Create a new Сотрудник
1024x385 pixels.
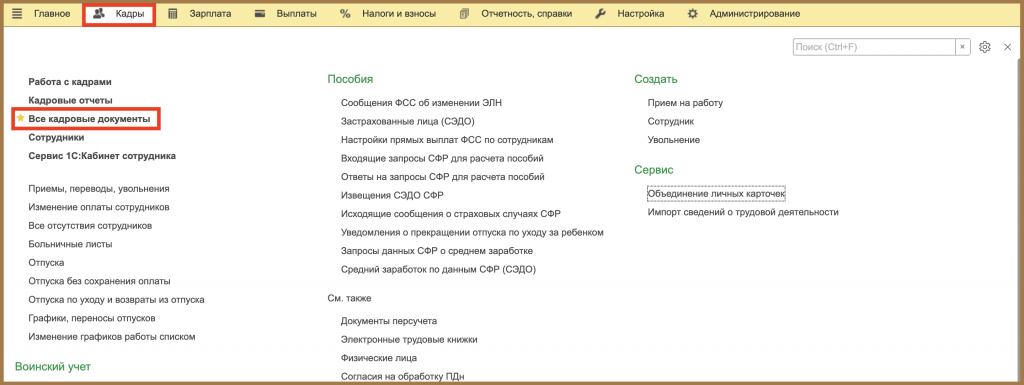click(x=671, y=121)
